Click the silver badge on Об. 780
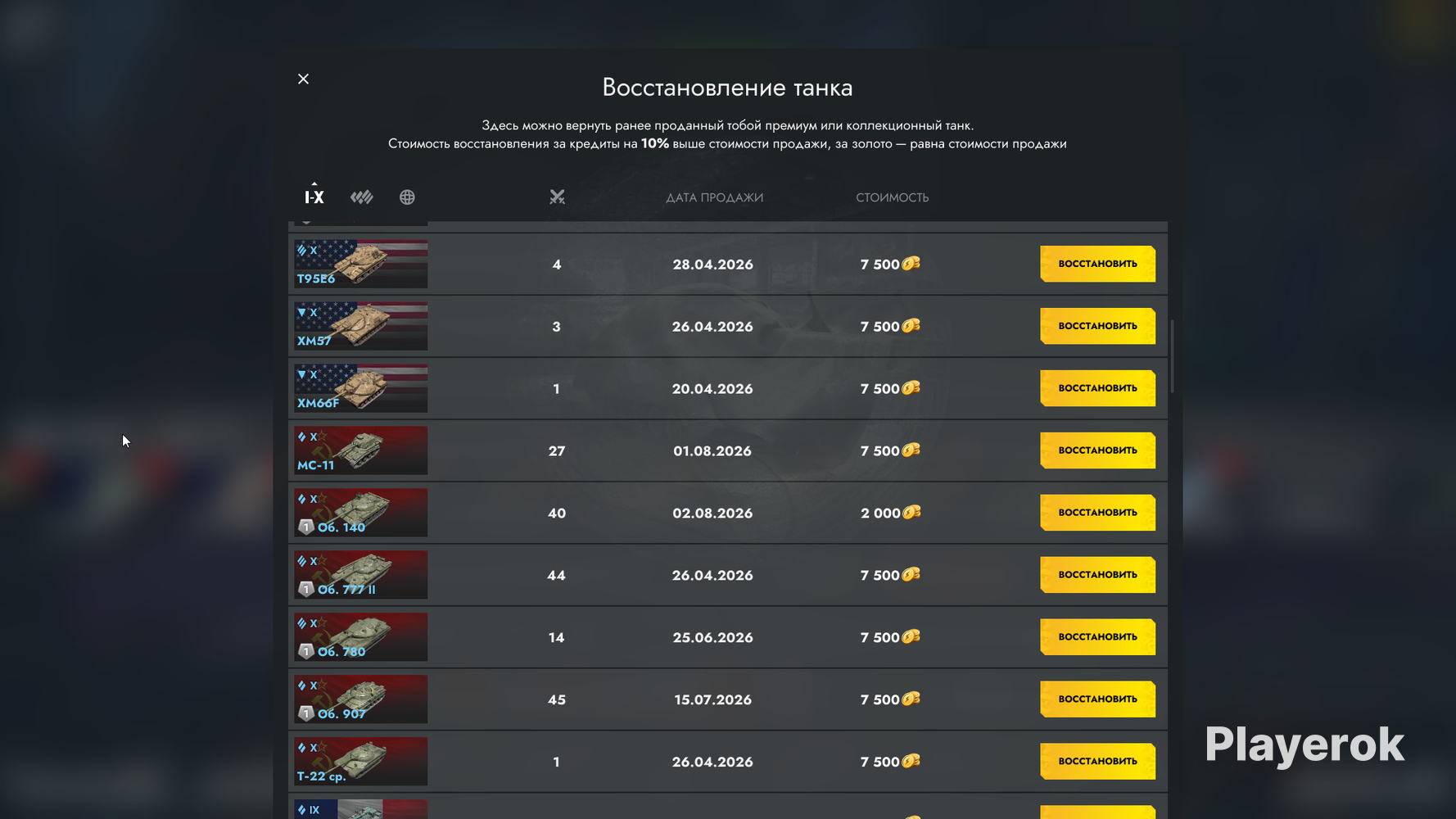The width and height of the screenshot is (1456, 819). pos(306,651)
